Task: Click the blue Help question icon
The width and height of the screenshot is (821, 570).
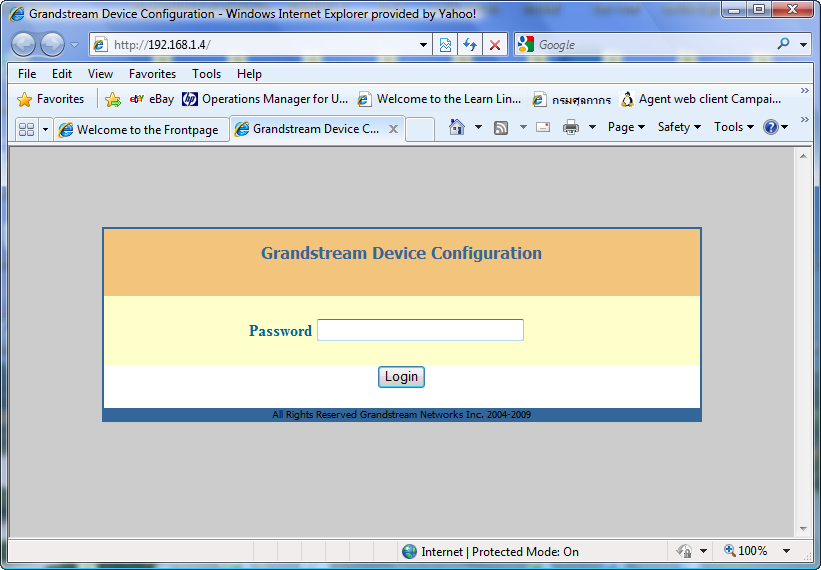Action: [771, 127]
